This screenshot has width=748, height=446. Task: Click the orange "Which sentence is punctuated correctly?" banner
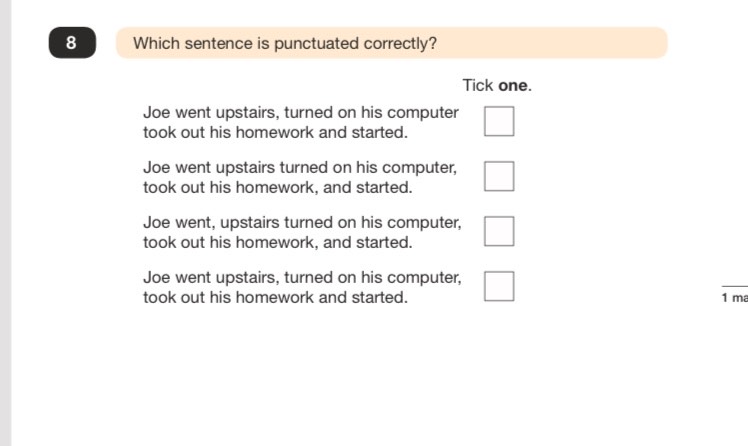[392, 43]
